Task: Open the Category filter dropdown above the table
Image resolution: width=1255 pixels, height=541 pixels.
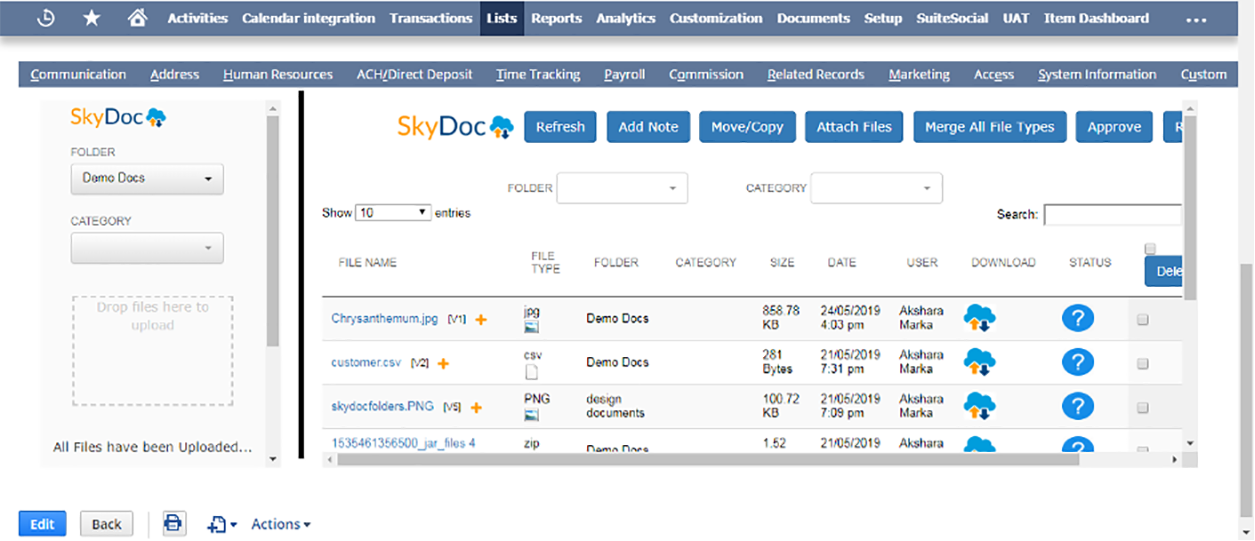Action: [876, 187]
